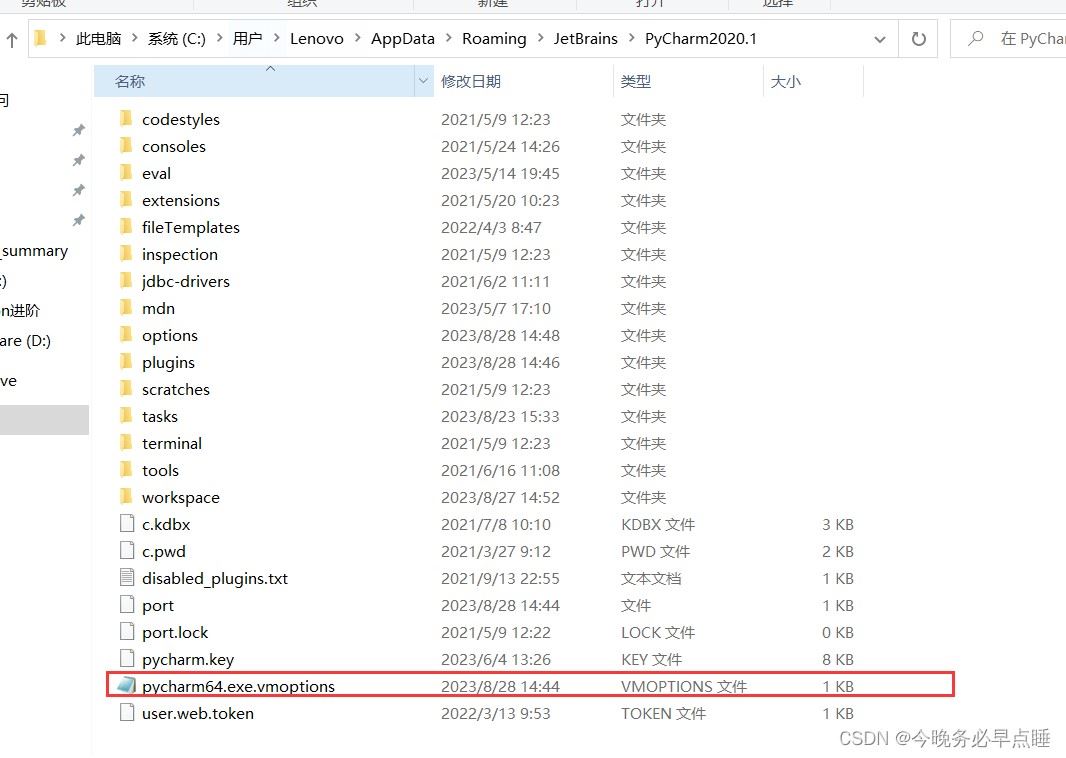1066x758 pixels.
Task: Select pycharm64.exe.vmoptions file icon
Action: (x=126, y=685)
